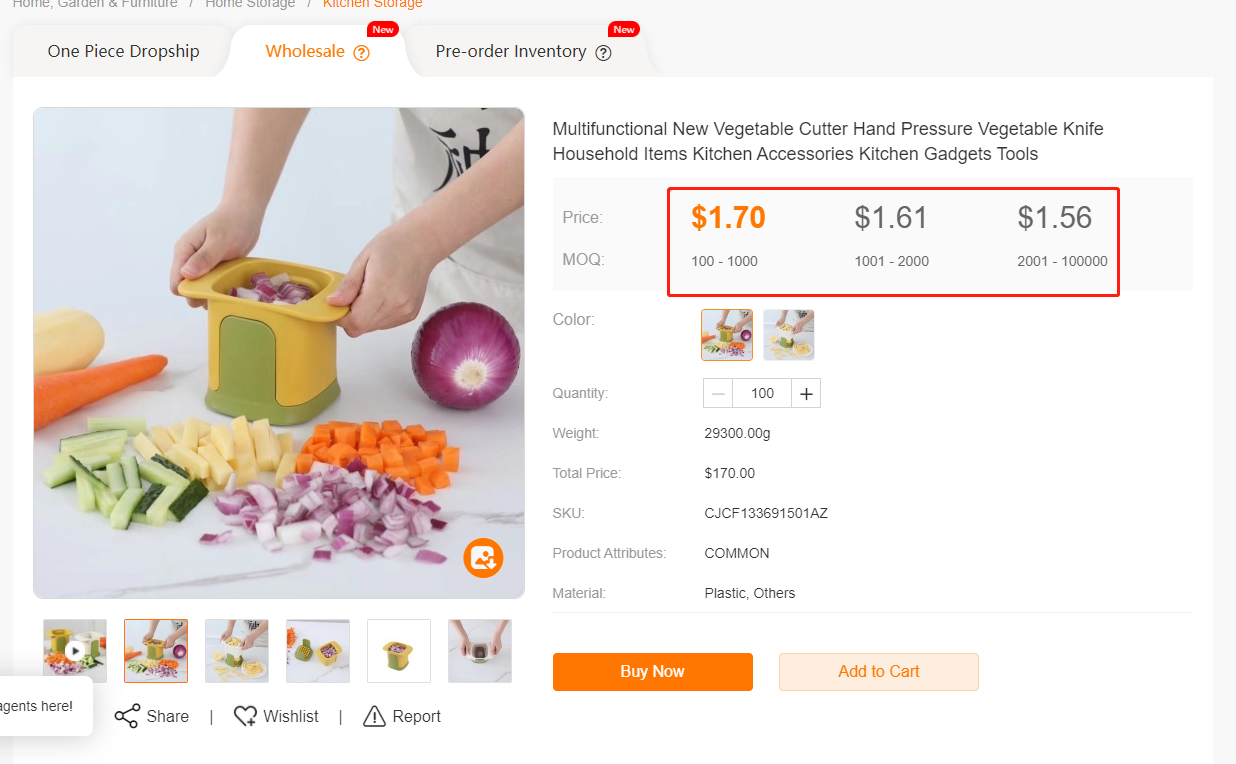Viewport: 1236px width, 764px height.
Task: Choose the second color option swatch
Action: click(x=789, y=334)
